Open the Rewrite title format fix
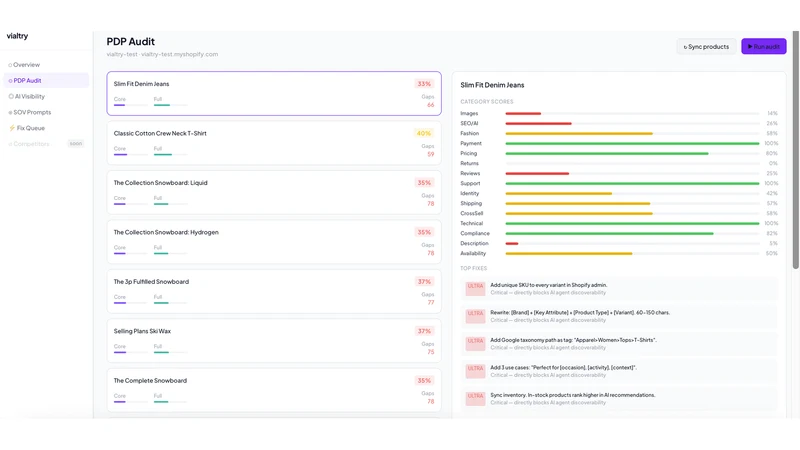800x450 pixels. coord(619,316)
